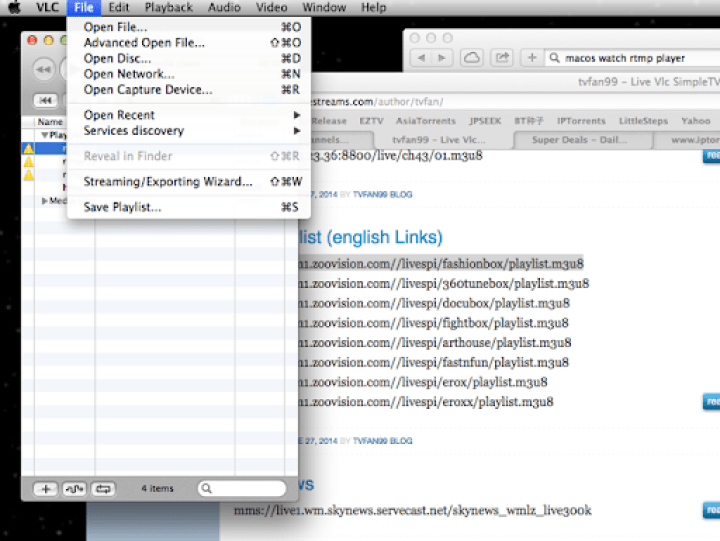Click the docubox playlist.m3u8 line
The width and height of the screenshot is (720, 541).
[434, 303]
